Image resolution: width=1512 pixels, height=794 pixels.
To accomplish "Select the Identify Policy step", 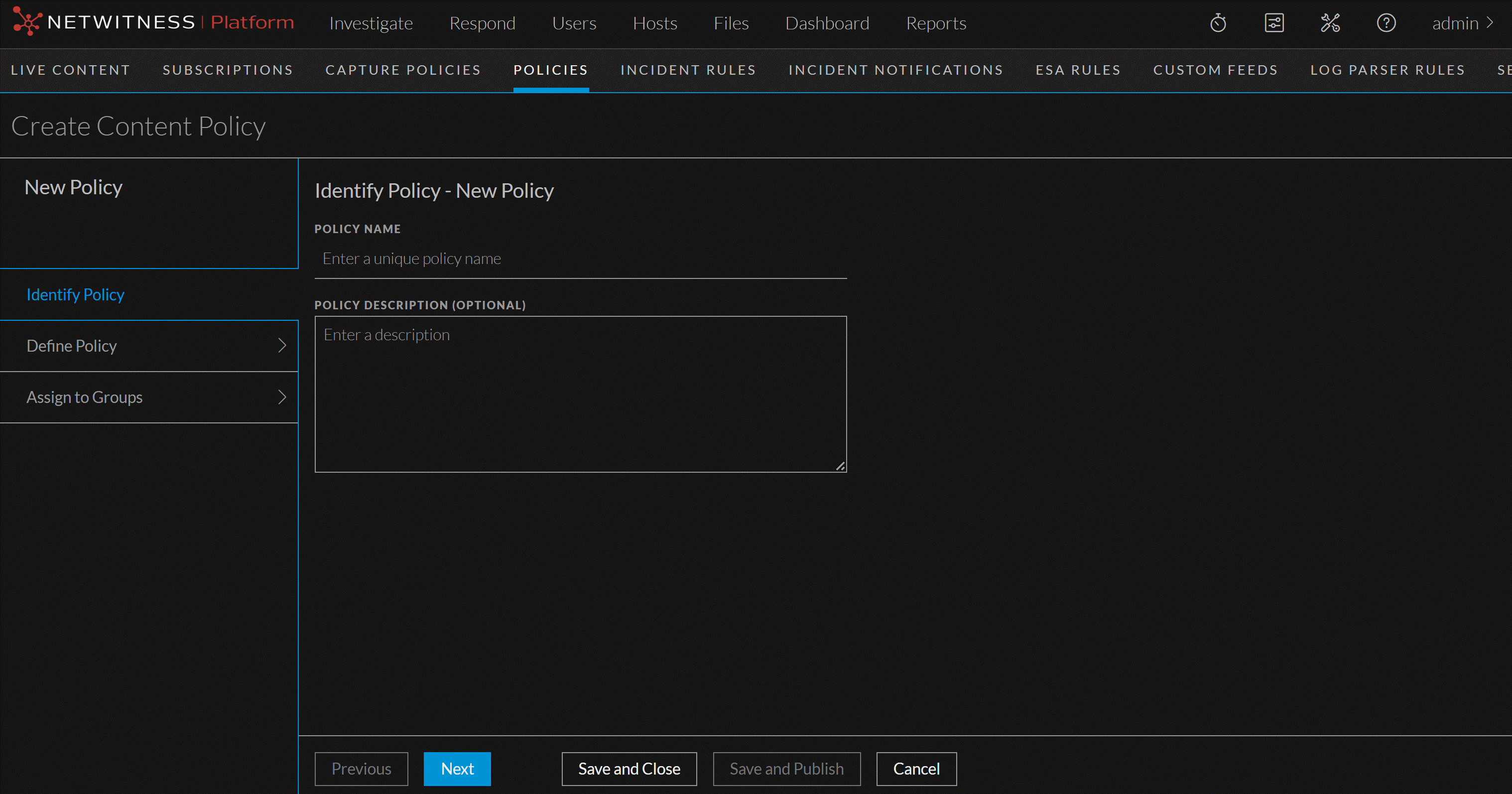I will (x=75, y=294).
